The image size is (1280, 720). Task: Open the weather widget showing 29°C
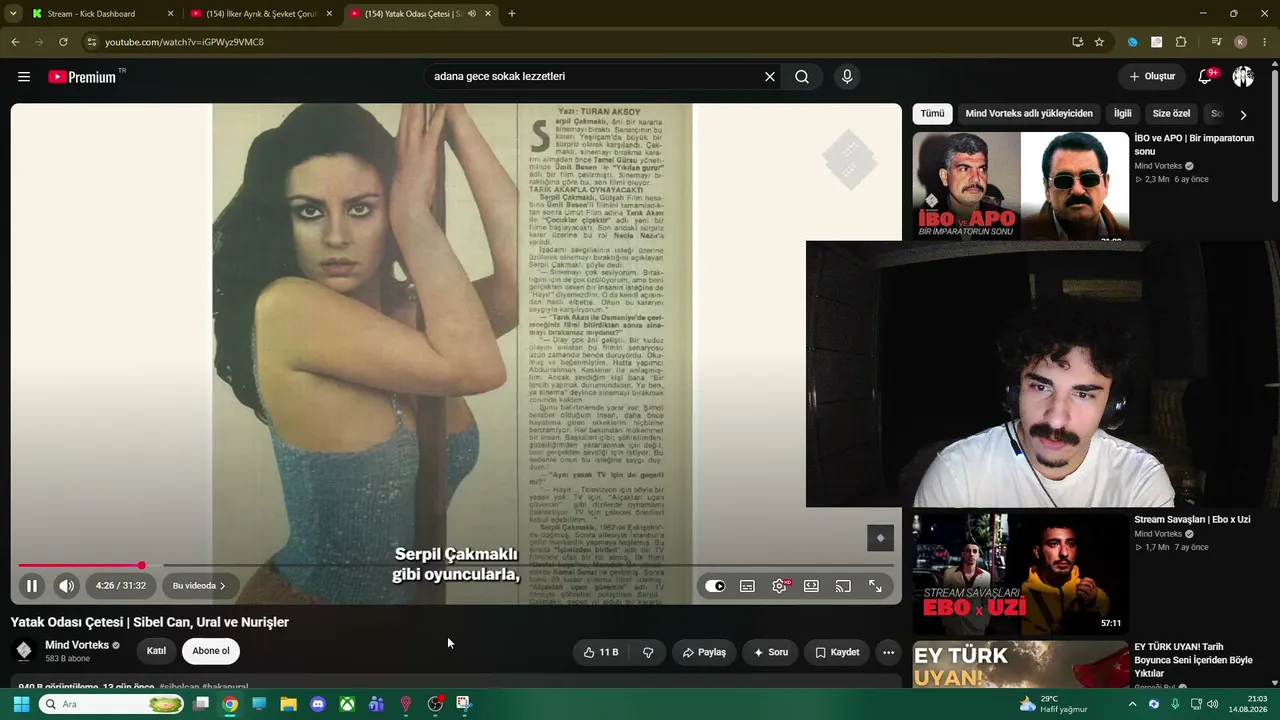pyautogui.click(x=1053, y=704)
